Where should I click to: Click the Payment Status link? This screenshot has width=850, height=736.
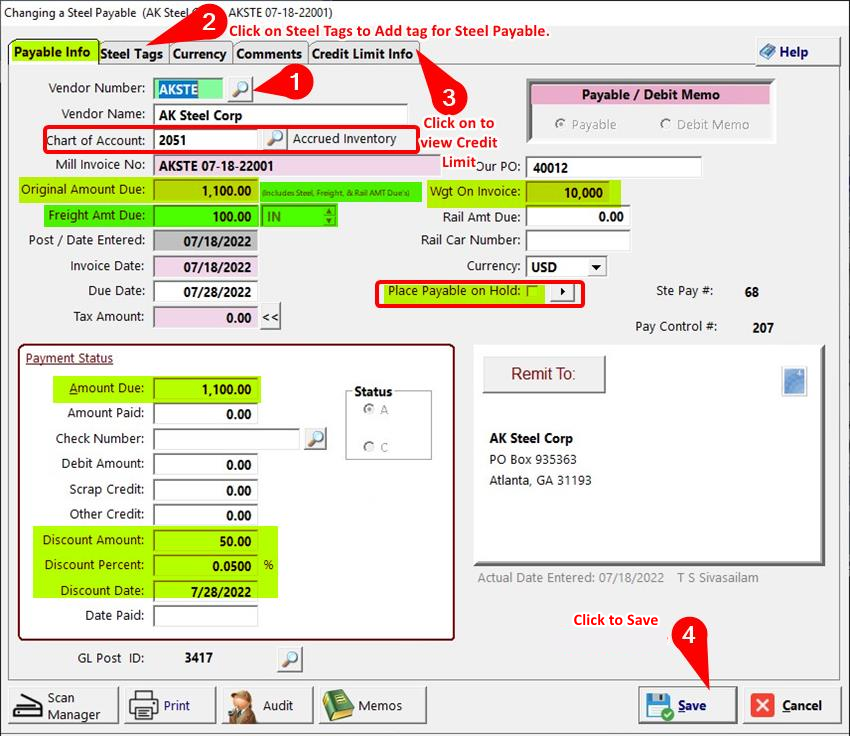click(x=69, y=358)
